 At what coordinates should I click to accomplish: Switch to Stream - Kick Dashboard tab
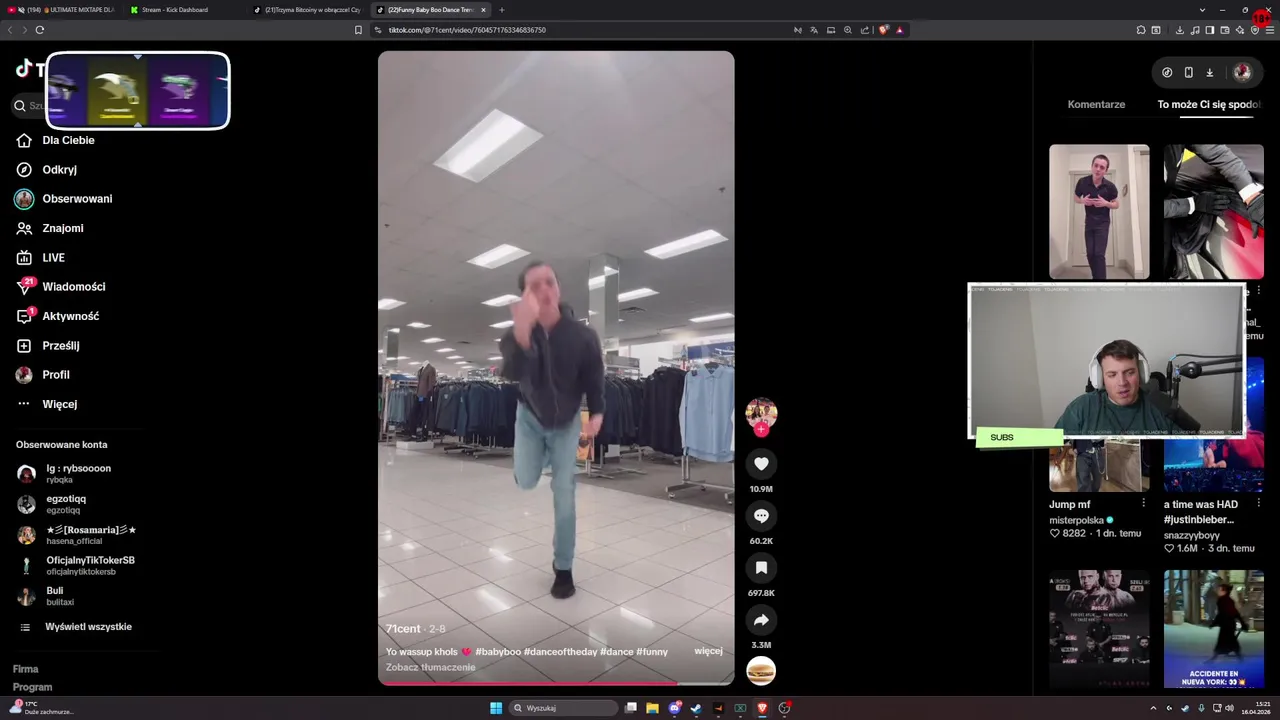click(185, 10)
